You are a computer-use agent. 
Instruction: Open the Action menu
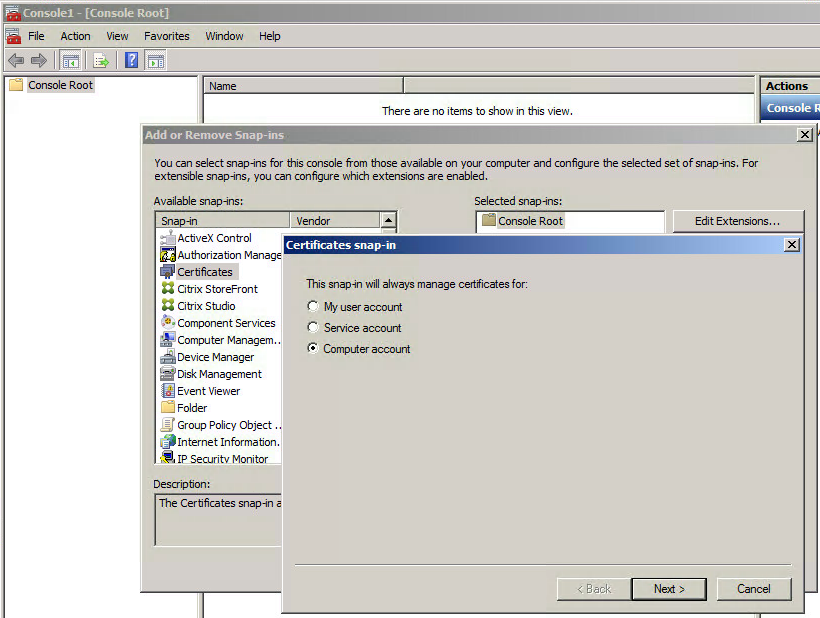click(75, 36)
